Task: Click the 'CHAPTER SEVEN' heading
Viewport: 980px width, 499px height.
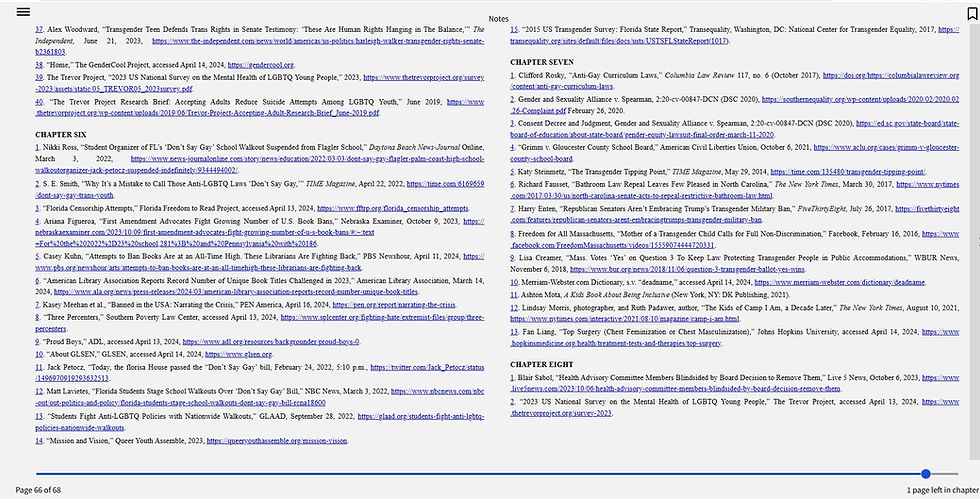Action: pyautogui.click(x=541, y=62)
